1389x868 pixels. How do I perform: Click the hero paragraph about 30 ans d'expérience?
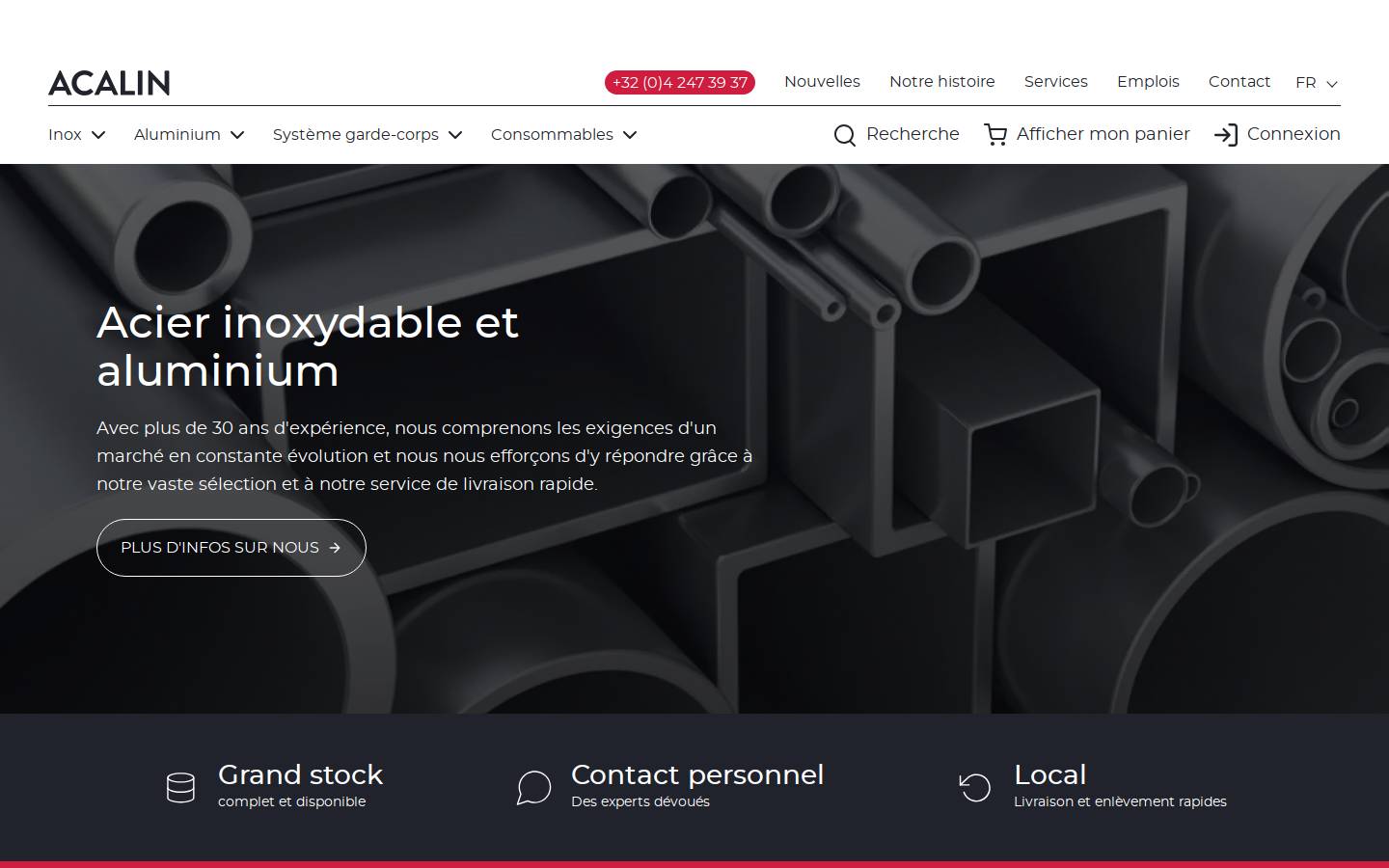[424, 456]
